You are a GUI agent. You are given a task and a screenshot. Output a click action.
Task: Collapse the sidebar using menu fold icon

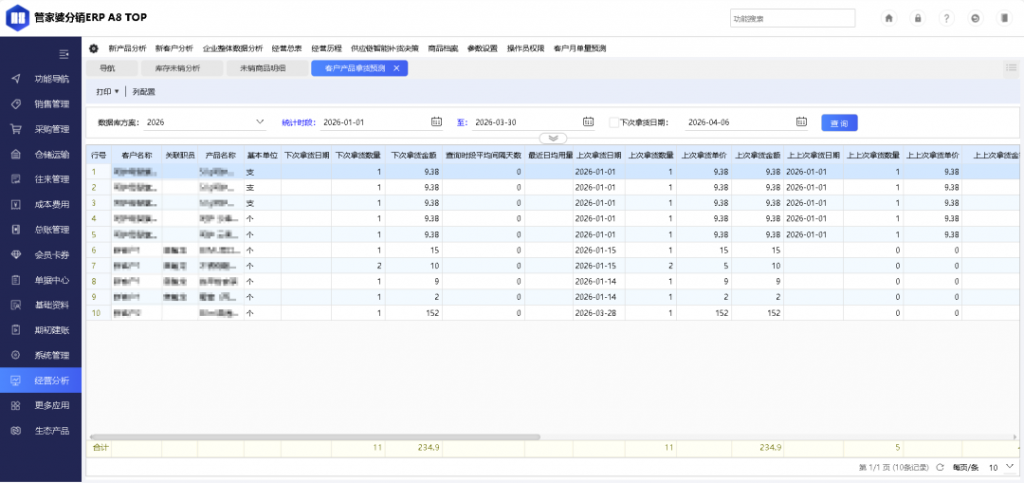tap(64, 54)
